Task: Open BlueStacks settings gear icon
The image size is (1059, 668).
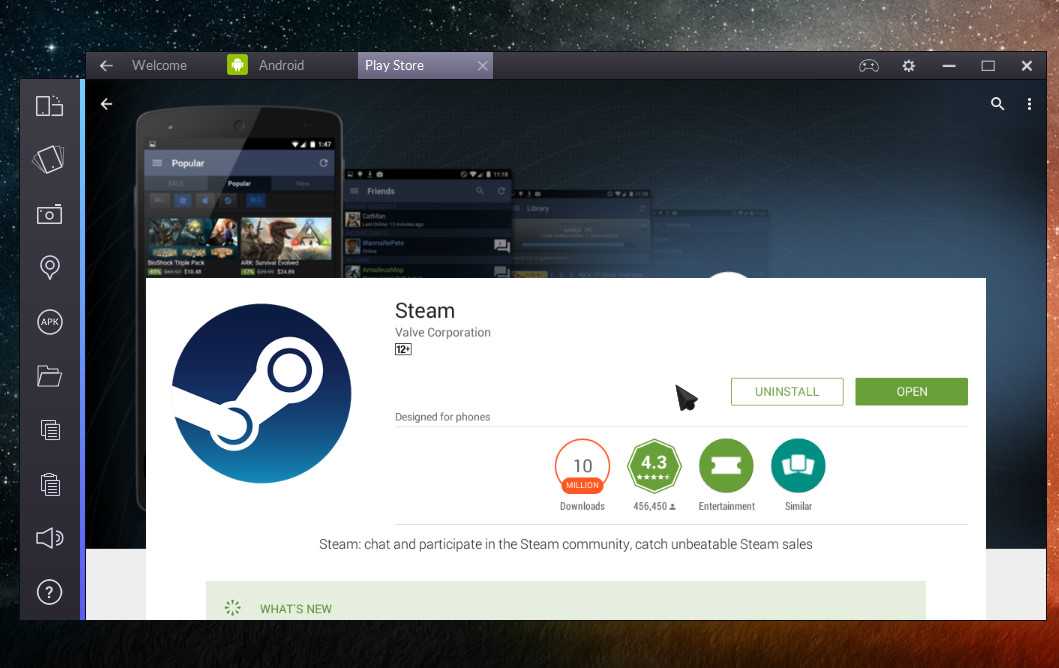Action: [909, 66]
